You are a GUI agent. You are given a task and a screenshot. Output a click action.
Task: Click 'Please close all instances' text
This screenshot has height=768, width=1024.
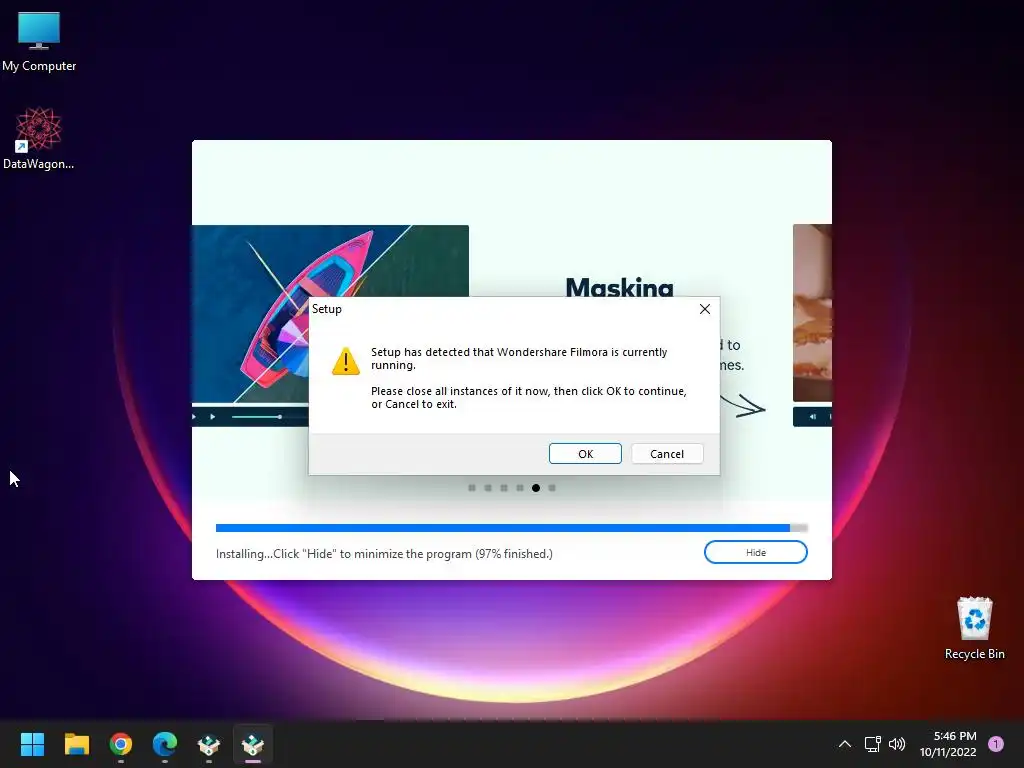coord(529,398)
